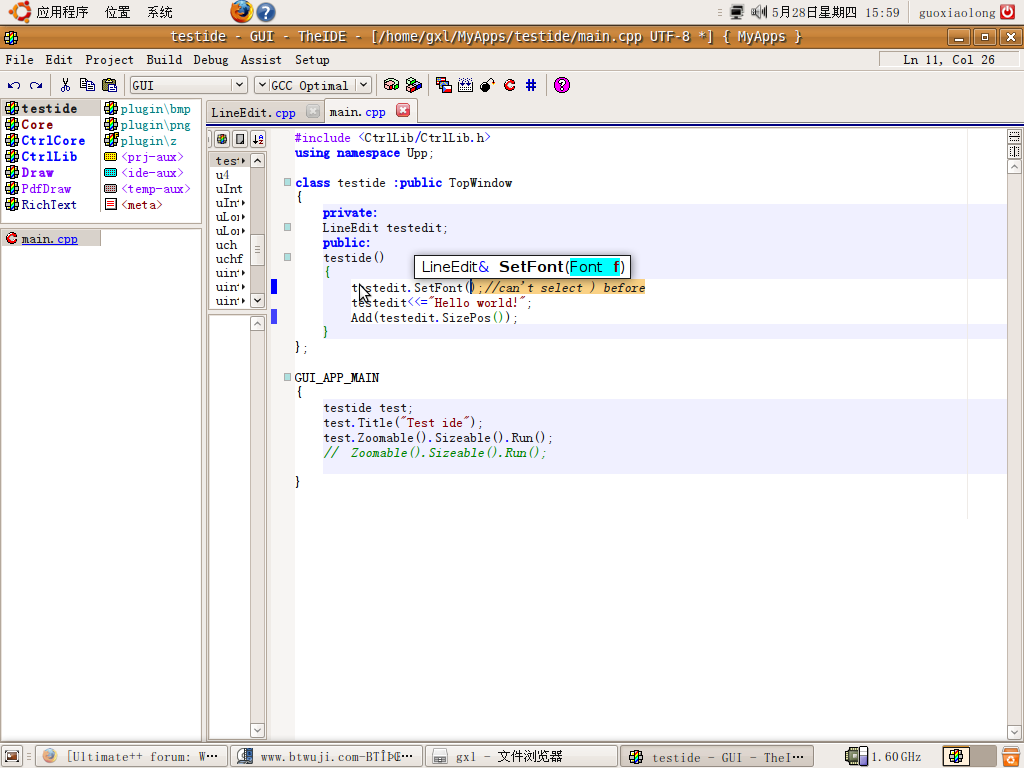Select the CtrlLib package in list
This screenshot has height=768, width=1024.
tap(49, 157)
